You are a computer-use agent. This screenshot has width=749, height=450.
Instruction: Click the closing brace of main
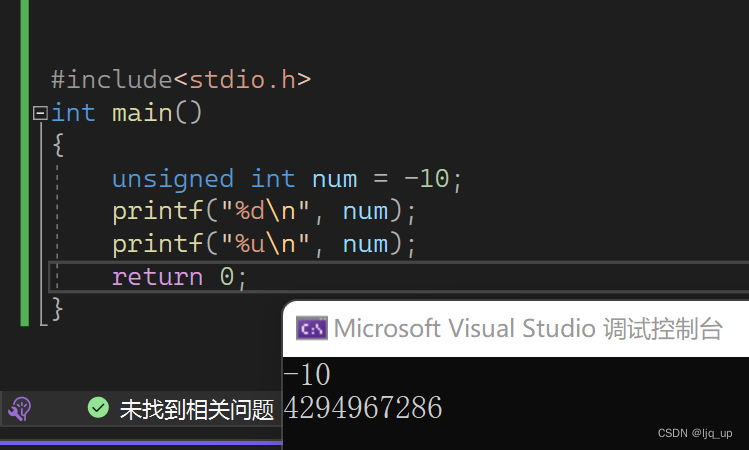[x=58, y=309]
